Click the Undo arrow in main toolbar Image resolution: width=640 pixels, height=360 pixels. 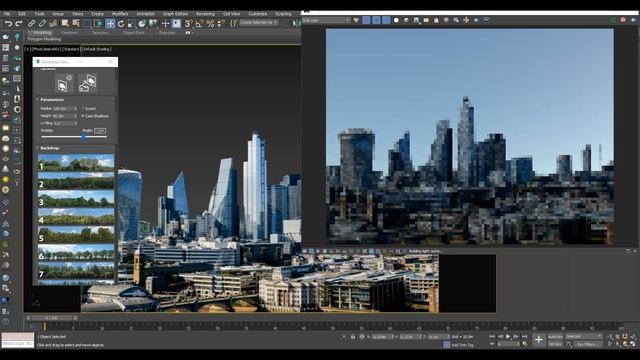8,24
